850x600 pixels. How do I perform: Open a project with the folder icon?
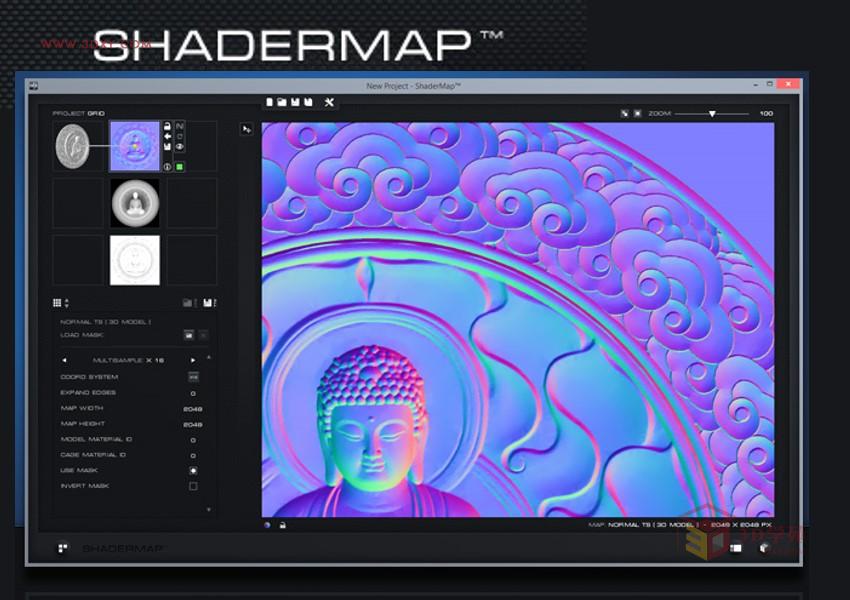(282, 102)
